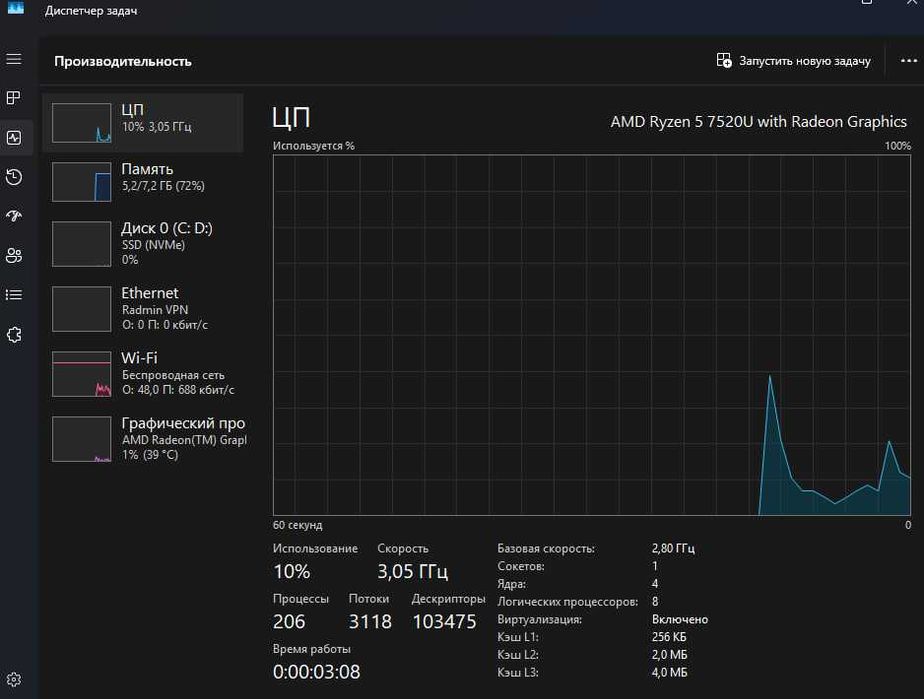The height and width of the screenshot is (699, 924).
Task: Click the Логических процессоров value 8
Action: pos(655,602)
